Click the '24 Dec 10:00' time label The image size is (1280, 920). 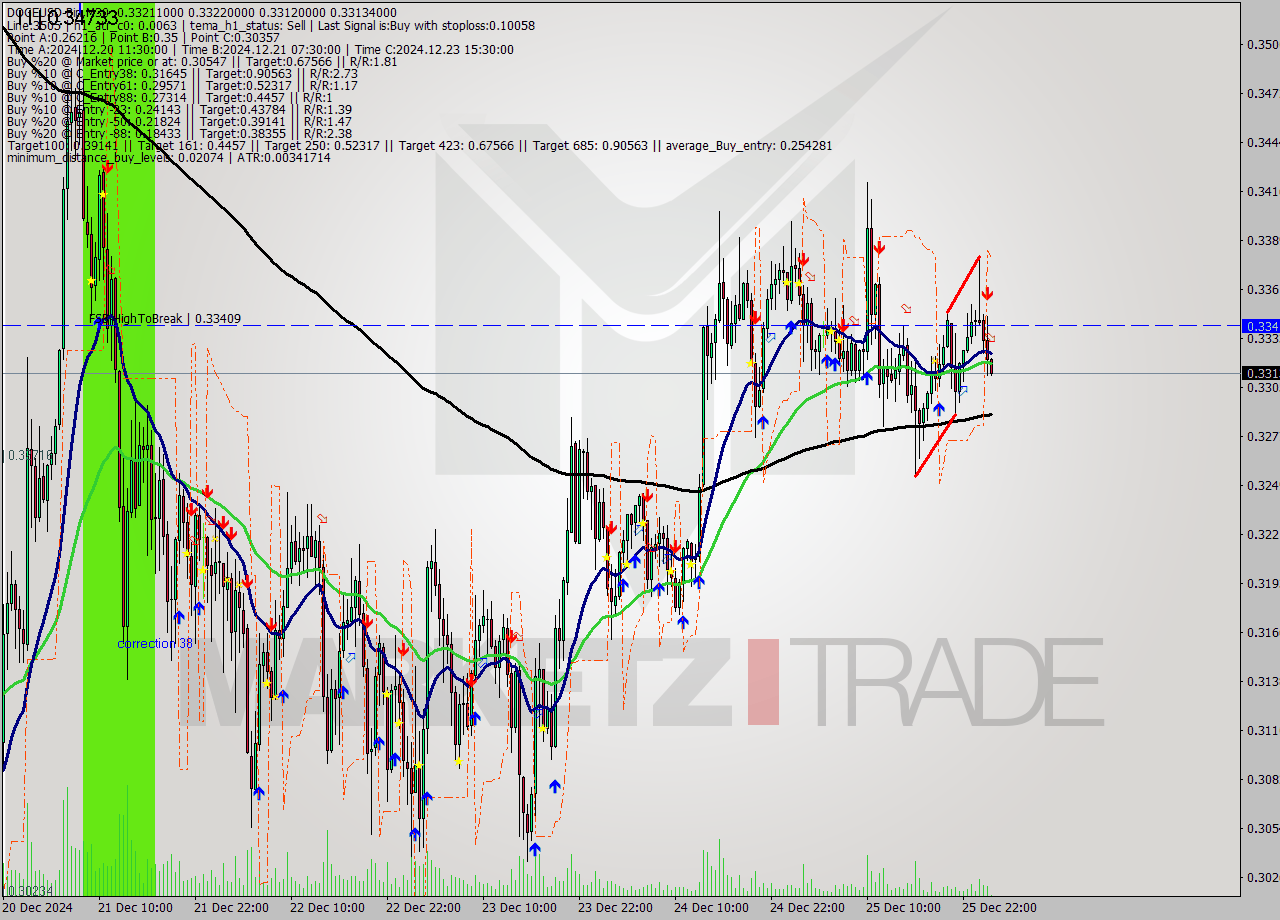tap(711, 908)
